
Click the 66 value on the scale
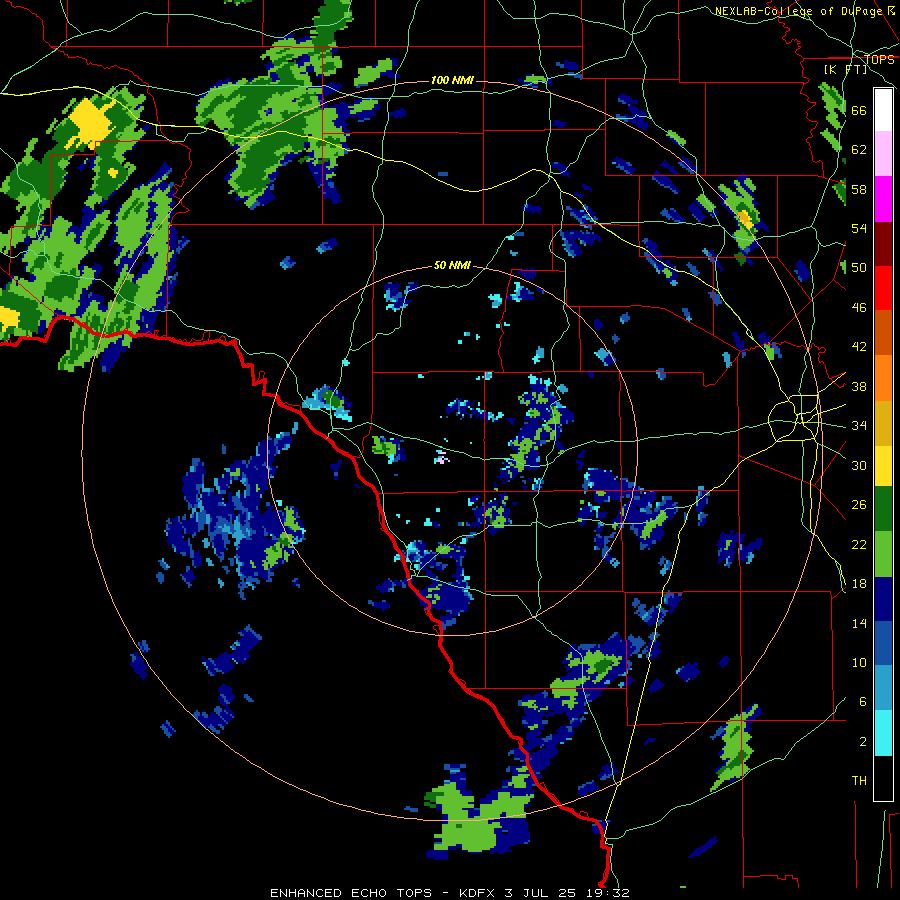coord(859,110)
